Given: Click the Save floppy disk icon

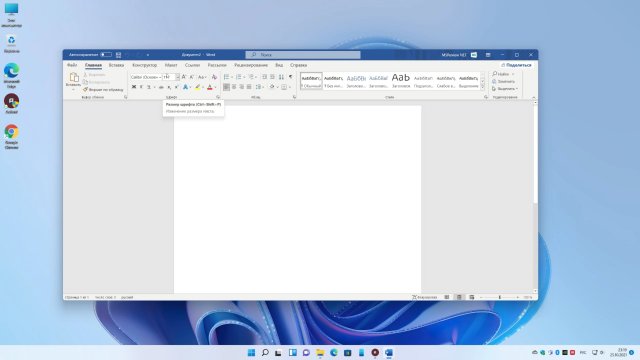Looking at the screenshot, I should 118,55.
